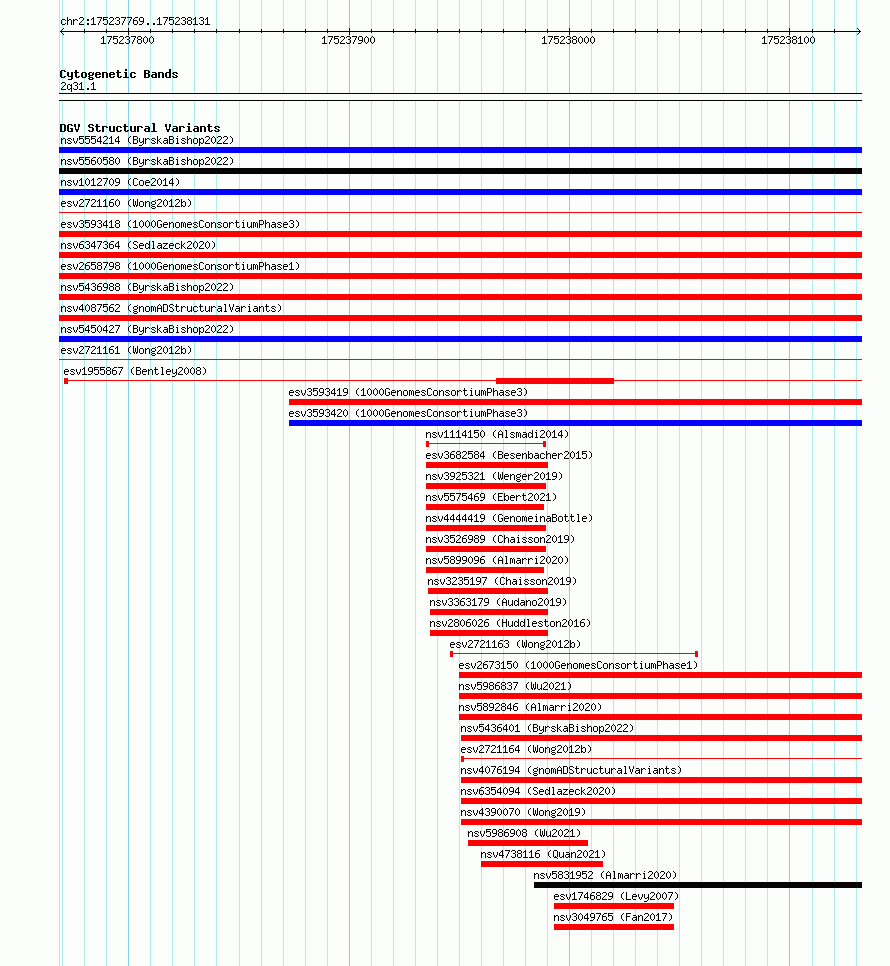Screen dimensions: 890x966
Task: Click the black bar under nsv5560580
Action: (461, 171)
